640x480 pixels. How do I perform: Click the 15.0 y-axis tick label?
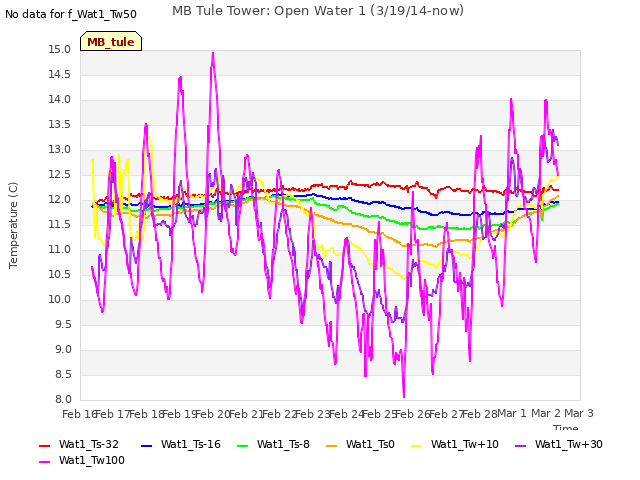[60, 50]
